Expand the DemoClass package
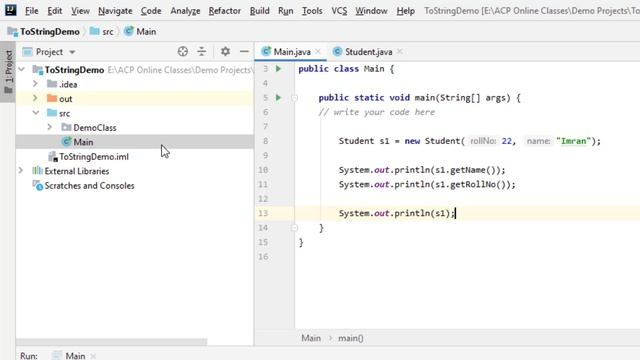This screenshot has width=640, height=360. click(x=50, y=127)
